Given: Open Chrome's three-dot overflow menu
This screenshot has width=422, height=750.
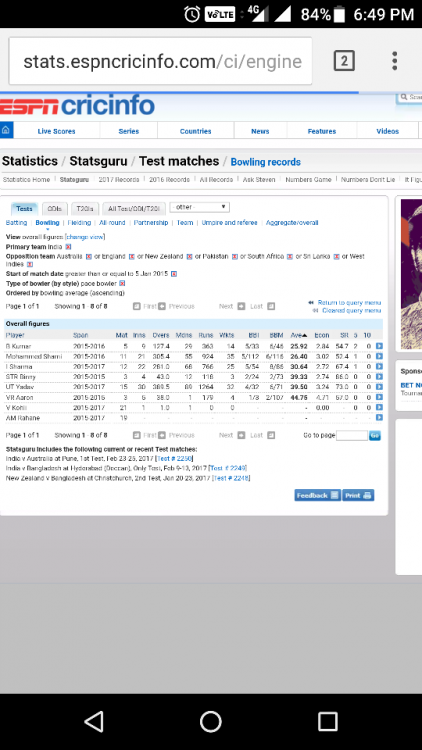Looking at the screenshot, I should (x=394, y=61).
